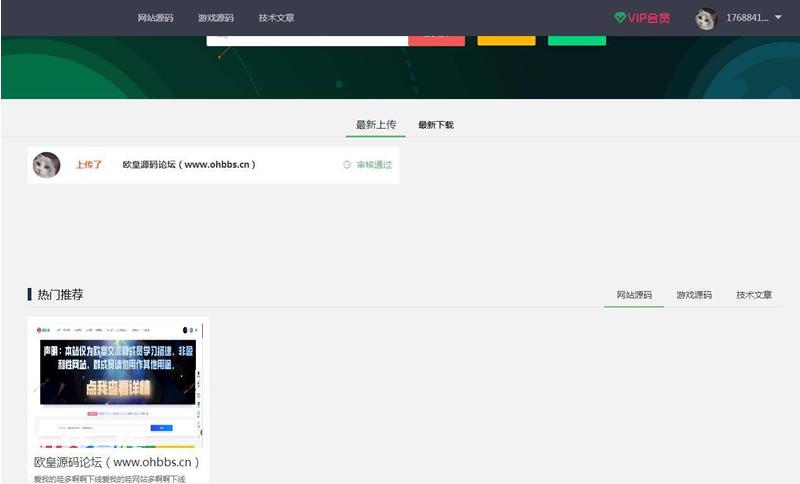Click the 审核通过 status icon
800x484 pixels.
pyautogui.click(x=347, y=165)
